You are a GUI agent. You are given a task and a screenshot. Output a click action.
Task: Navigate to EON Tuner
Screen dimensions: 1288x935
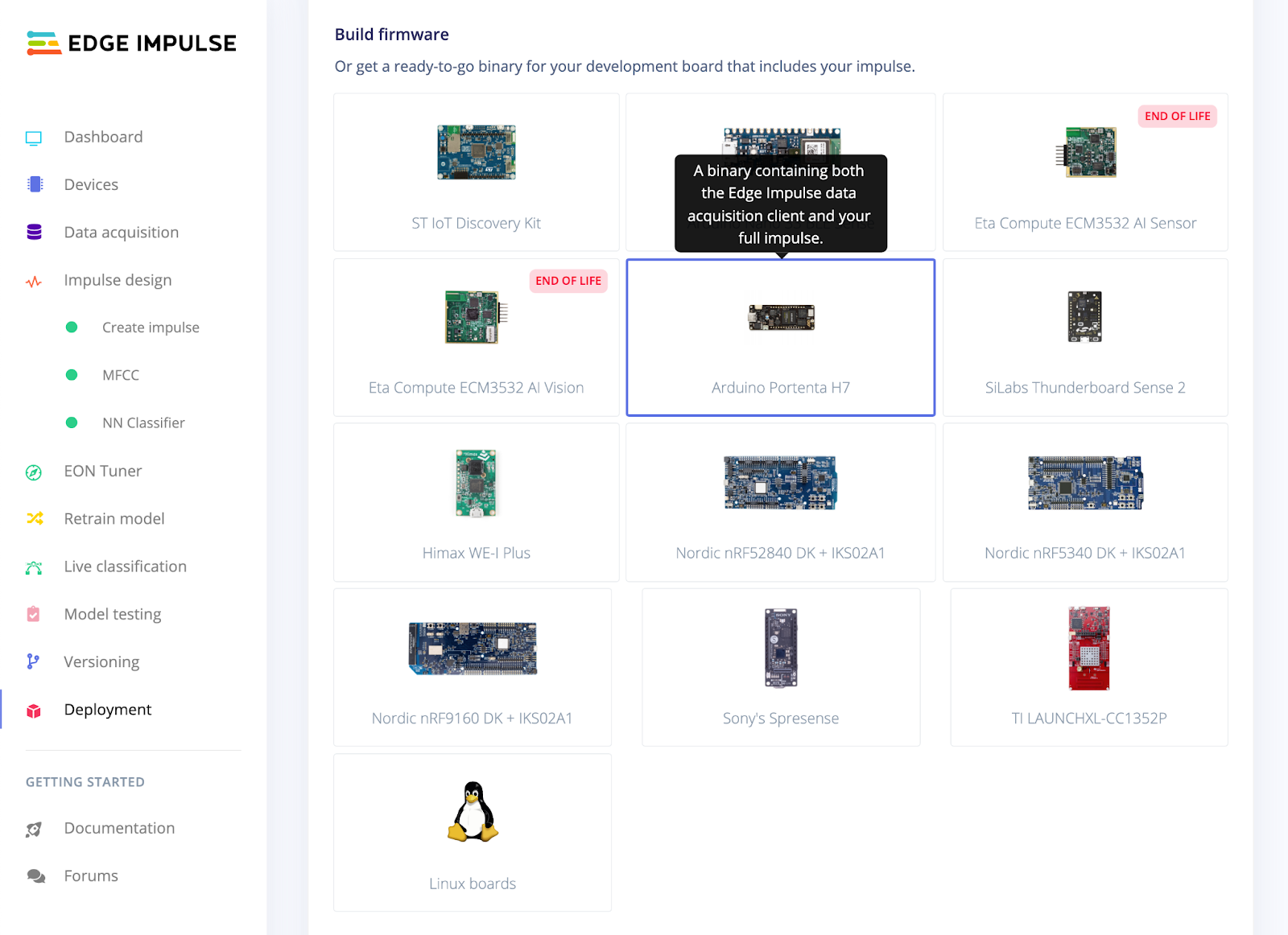tap(103, 471)
